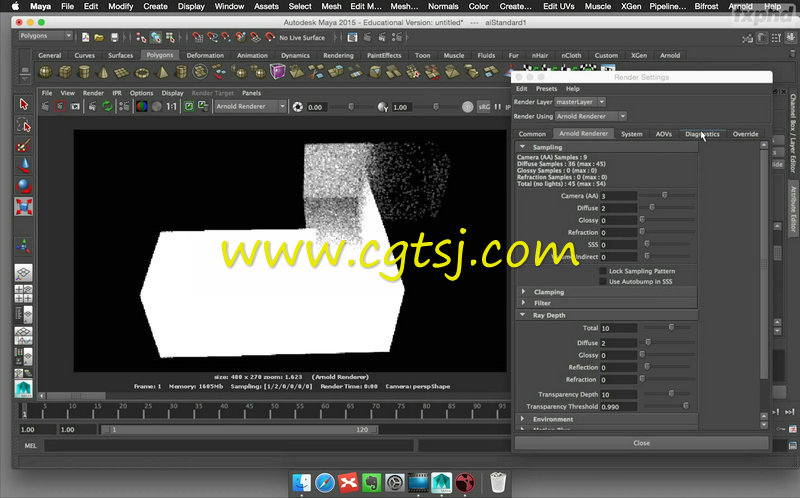800x498 pixels.
Task: Click the Diffuse samples input field
Action: coord(618,208)
